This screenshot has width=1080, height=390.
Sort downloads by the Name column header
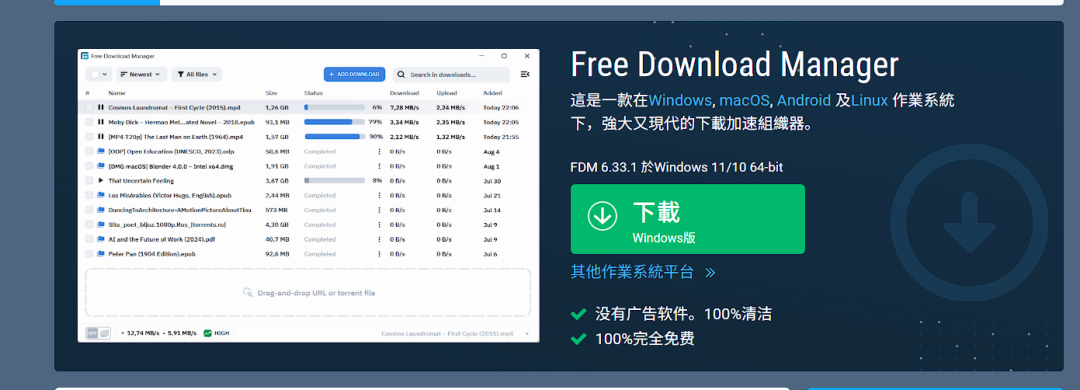(x=116, y=93)
